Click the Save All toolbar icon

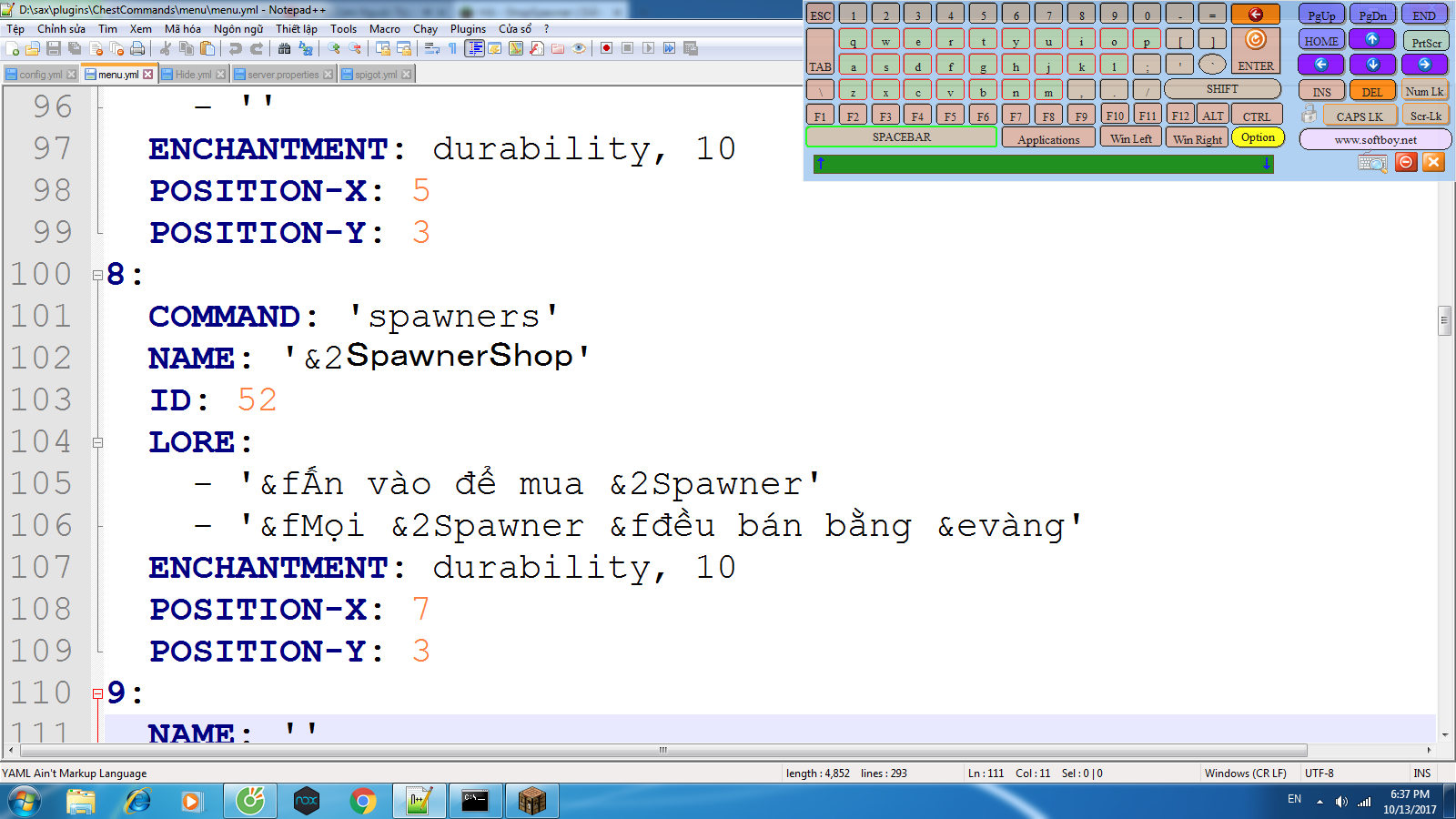75,48
